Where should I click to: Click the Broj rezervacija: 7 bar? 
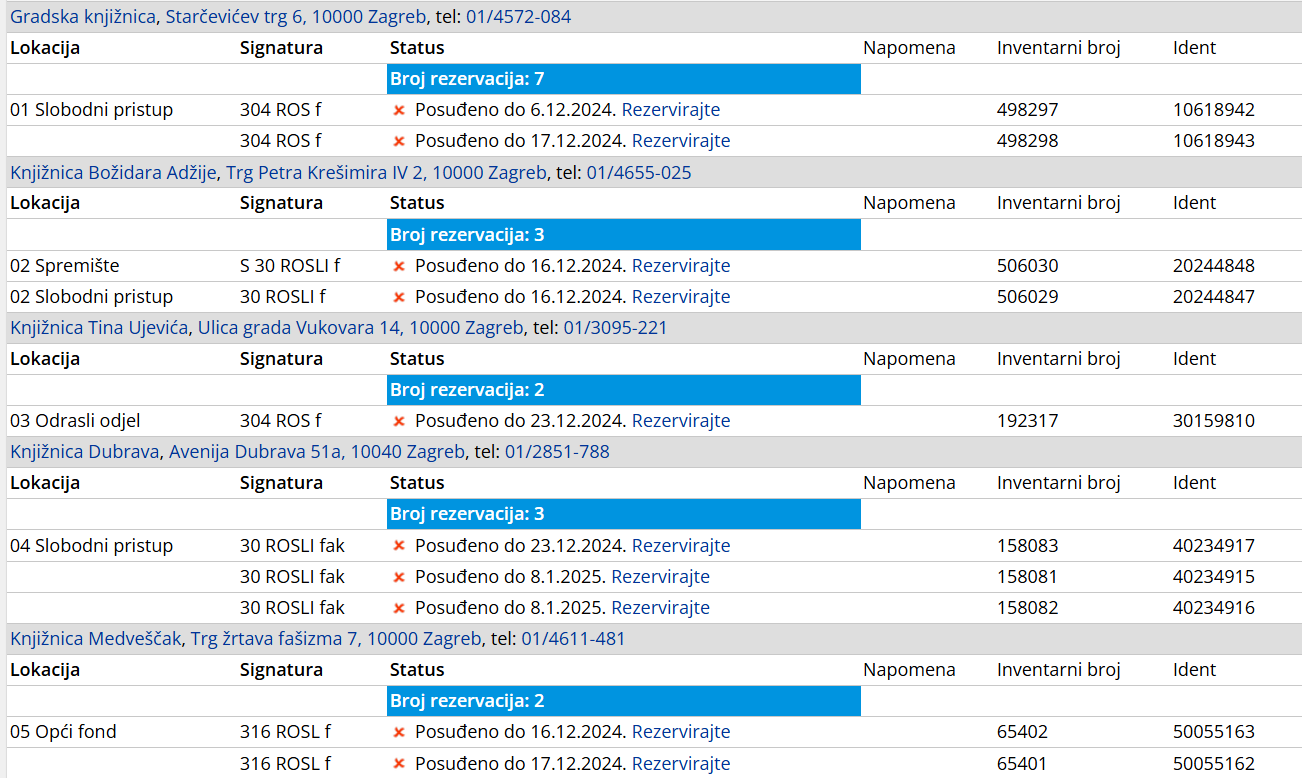(623, 79)
